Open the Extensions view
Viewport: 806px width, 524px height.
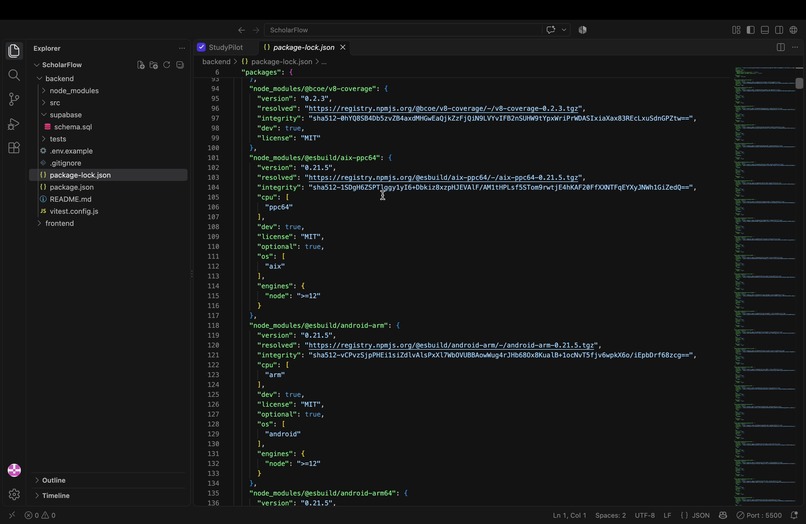pos(14,148)
